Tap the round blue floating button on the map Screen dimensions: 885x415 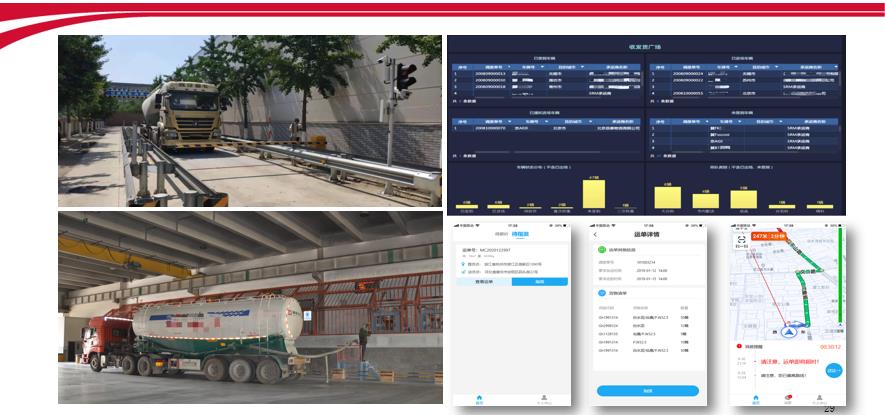pos(833,371)
